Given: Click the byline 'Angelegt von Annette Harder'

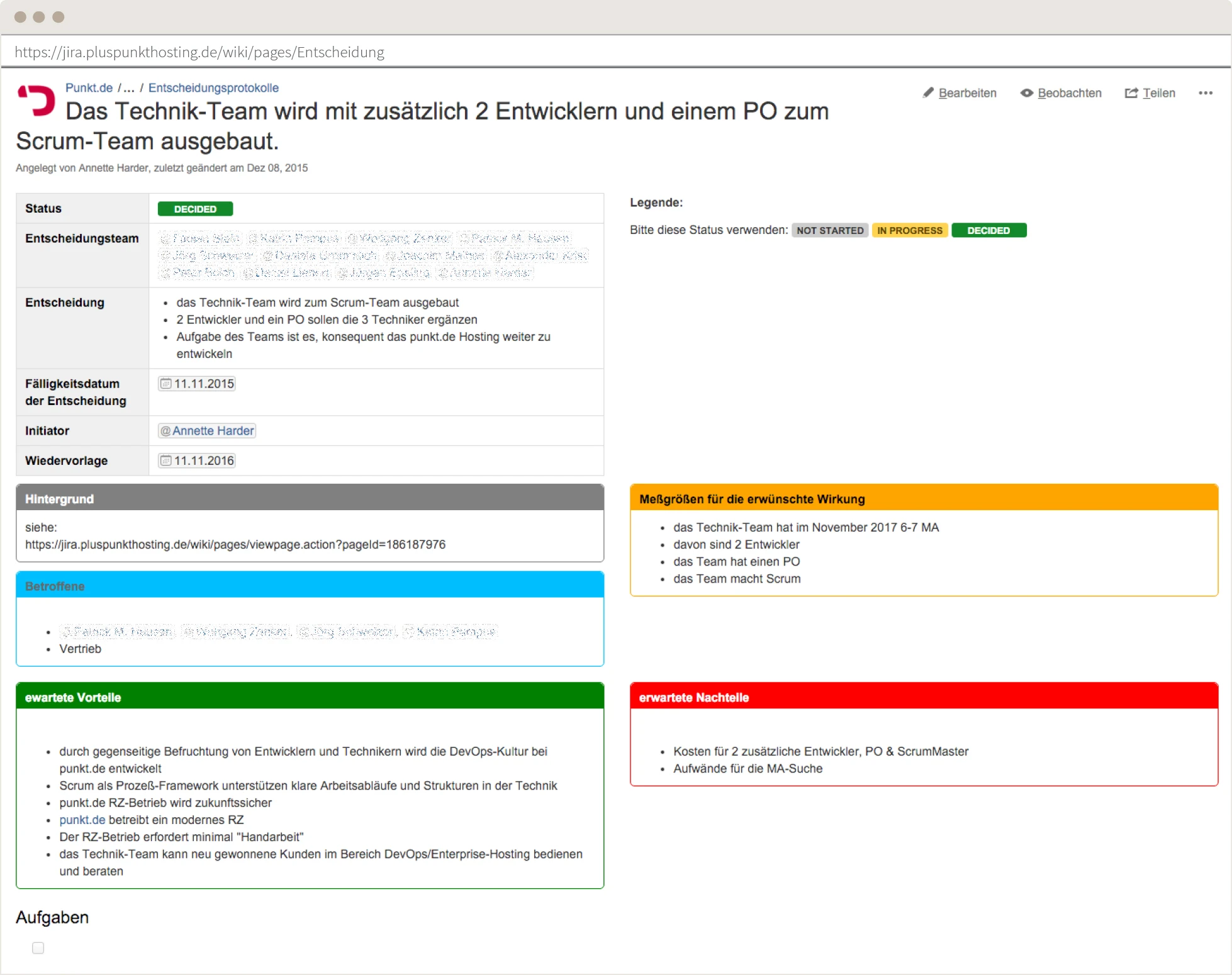Looking at the screenshot, I should (x=162, y=168).
